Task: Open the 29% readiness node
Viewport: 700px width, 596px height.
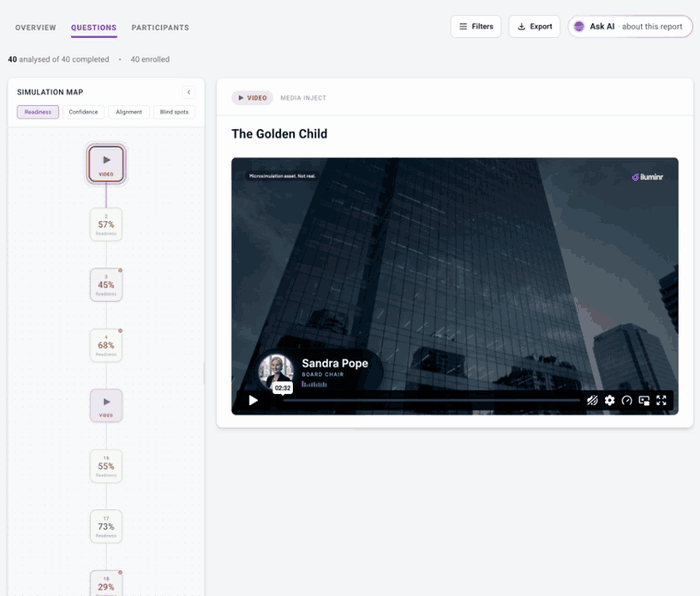Action: tap(106, 584)
